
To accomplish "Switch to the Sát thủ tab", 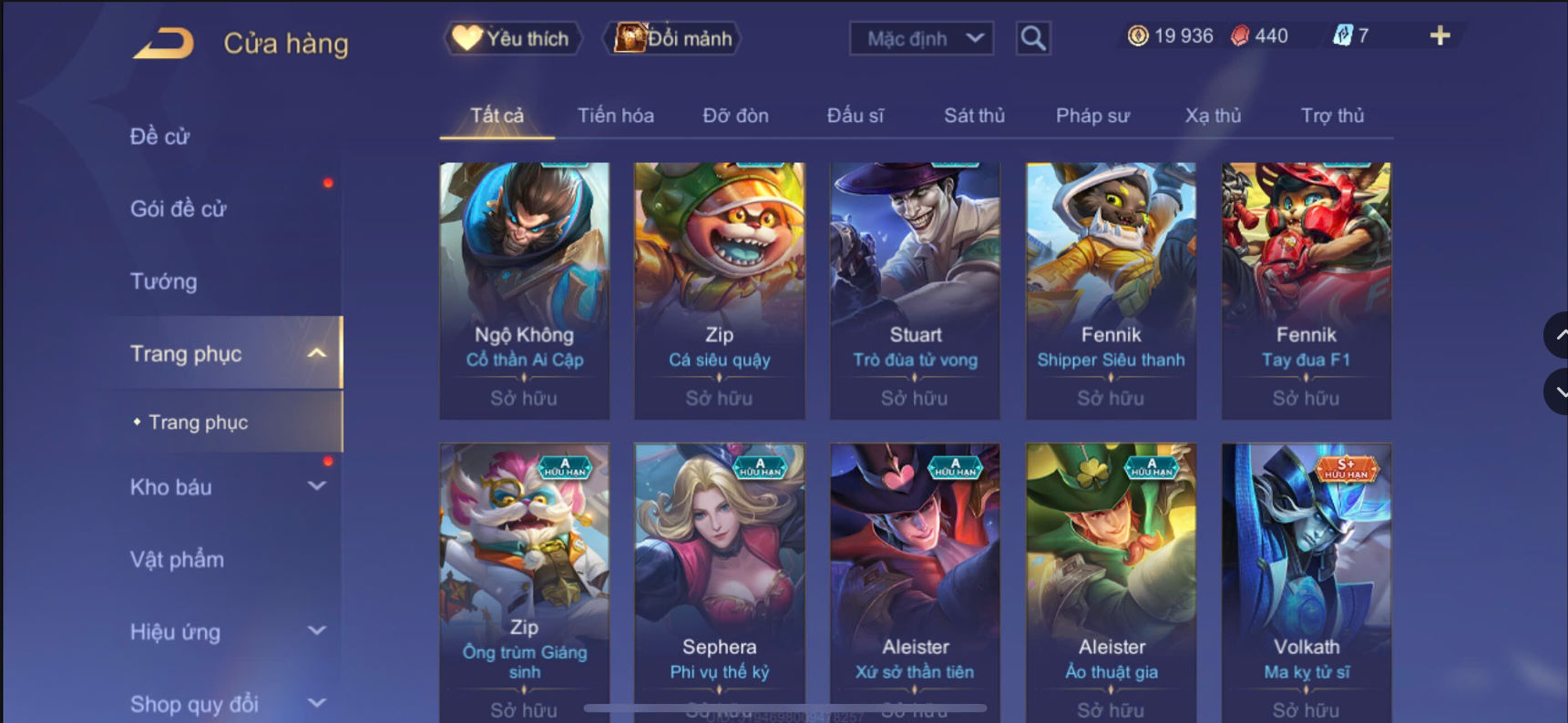I will point(974,116).
